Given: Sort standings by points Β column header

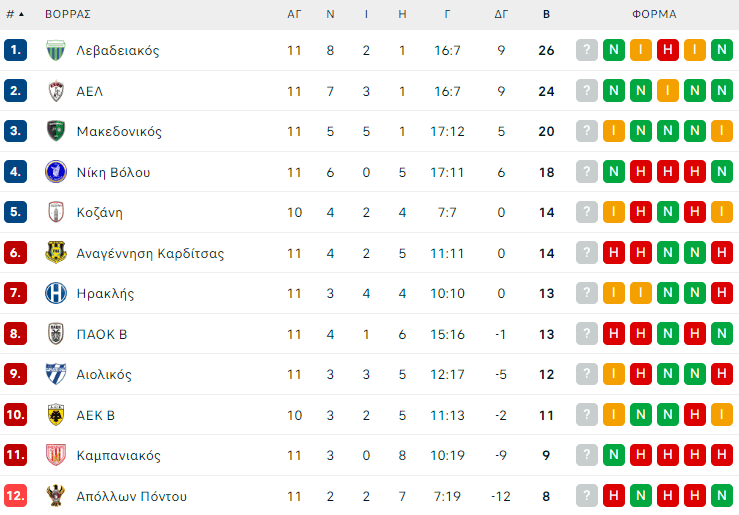Looking at the screenshot, I should point(546,14).
